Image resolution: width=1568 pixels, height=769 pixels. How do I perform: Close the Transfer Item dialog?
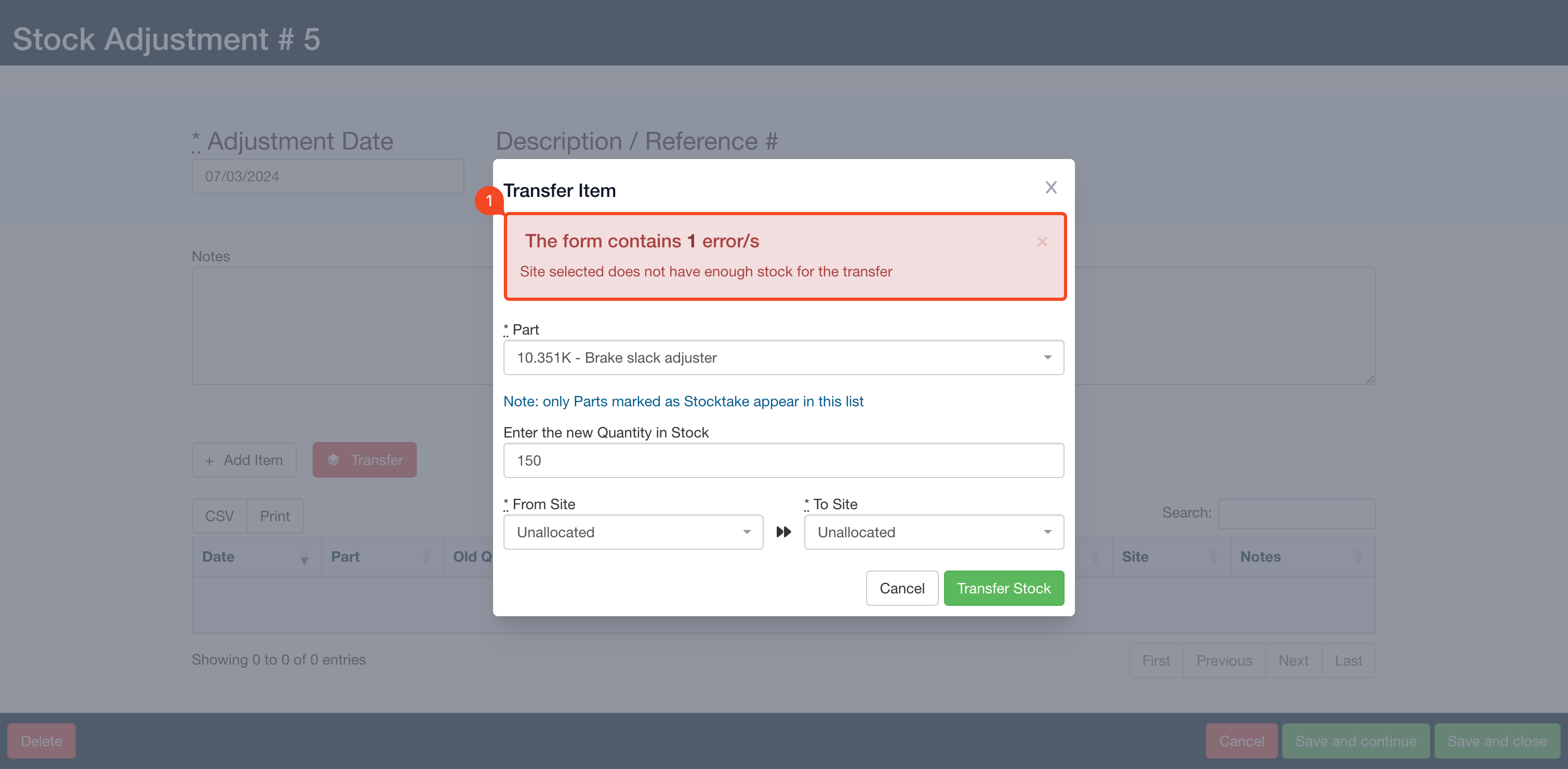[x=1051, y=188]
